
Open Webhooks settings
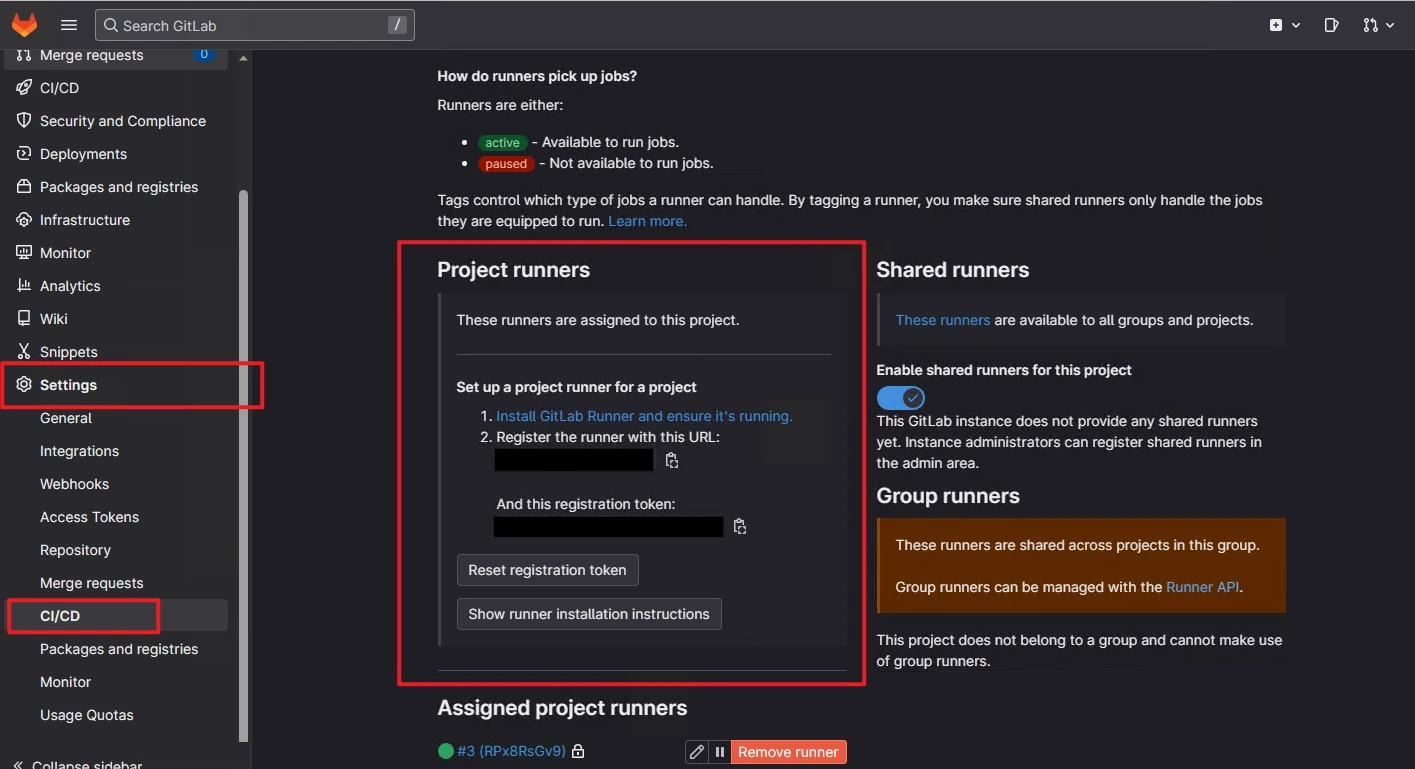(x=74, y=484)
